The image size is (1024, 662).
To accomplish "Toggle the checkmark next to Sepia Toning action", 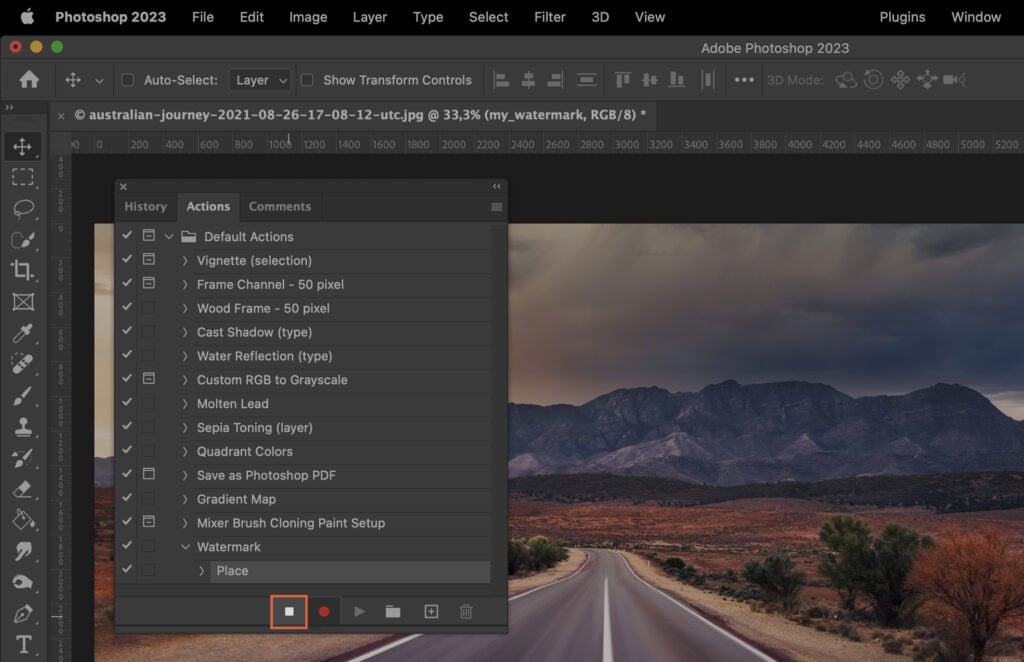I will pyautogui.click(x=126, y=427).
